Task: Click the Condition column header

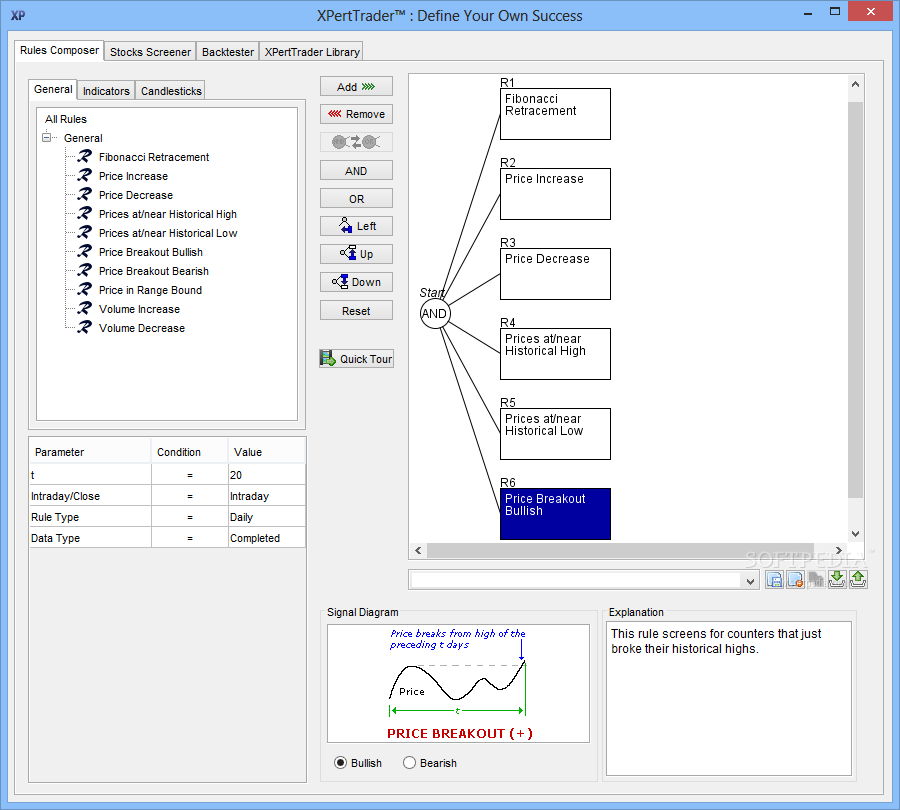Action: pos(190,452)
